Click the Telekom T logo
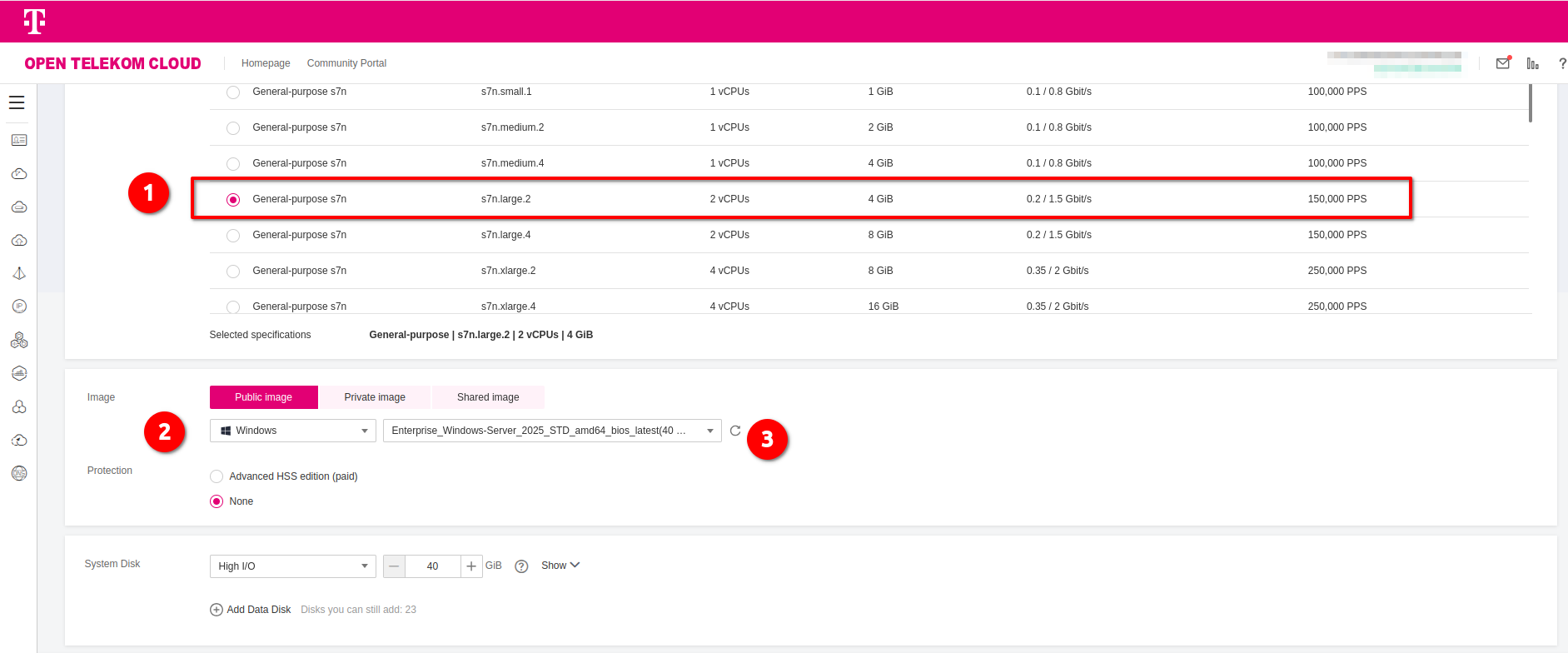Image resolution: width=1568 pixels, height=653 pixels. tap(34, 22)
